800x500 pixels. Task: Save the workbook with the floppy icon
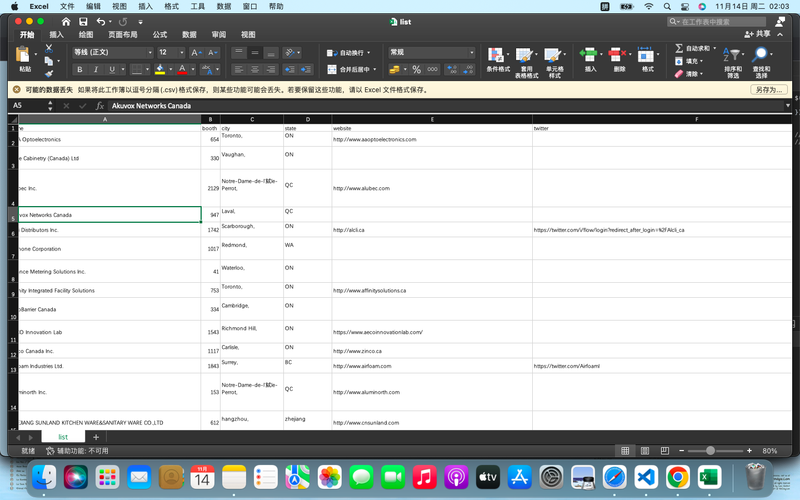[83, 21]
